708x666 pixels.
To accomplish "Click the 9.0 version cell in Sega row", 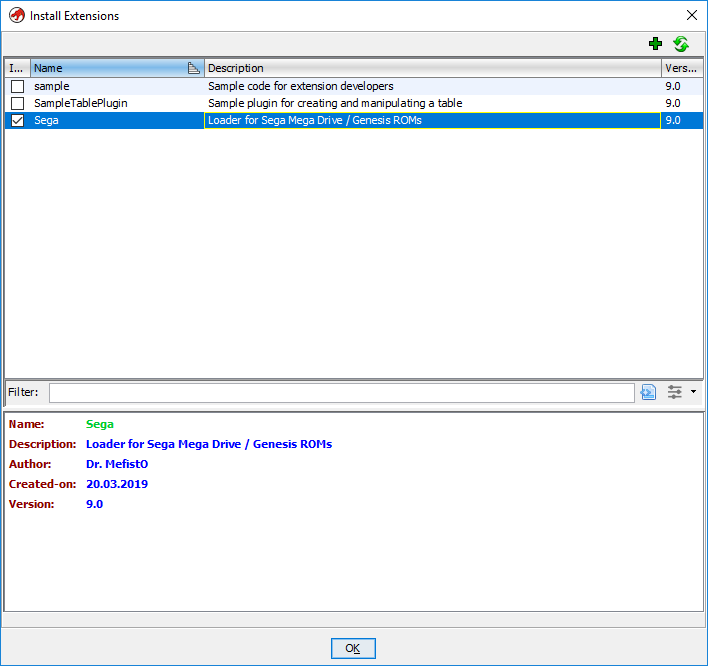I will tap(682, 121).
